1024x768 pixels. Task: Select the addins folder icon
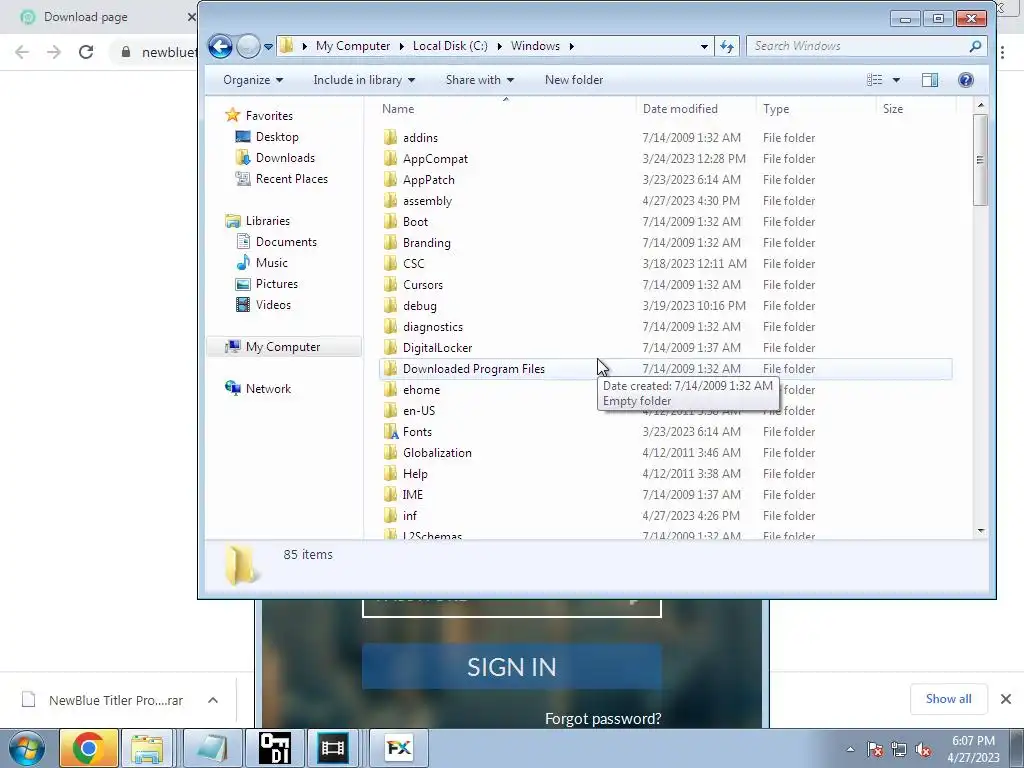coord(391,137)
